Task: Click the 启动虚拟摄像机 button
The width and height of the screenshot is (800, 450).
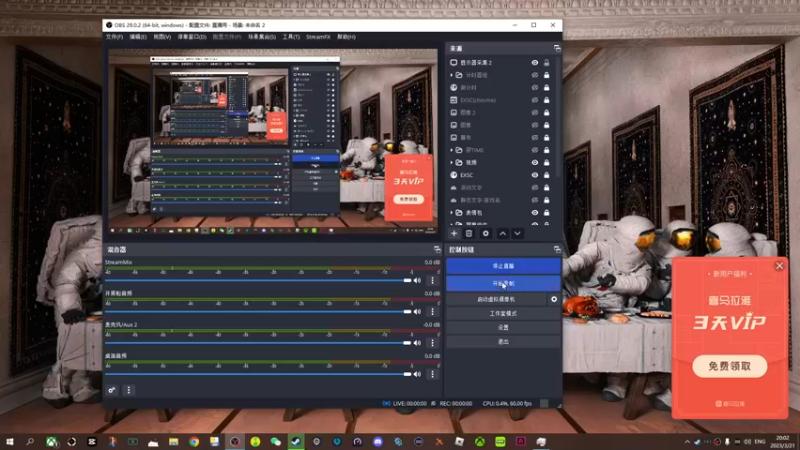Action: coord(496,299)
